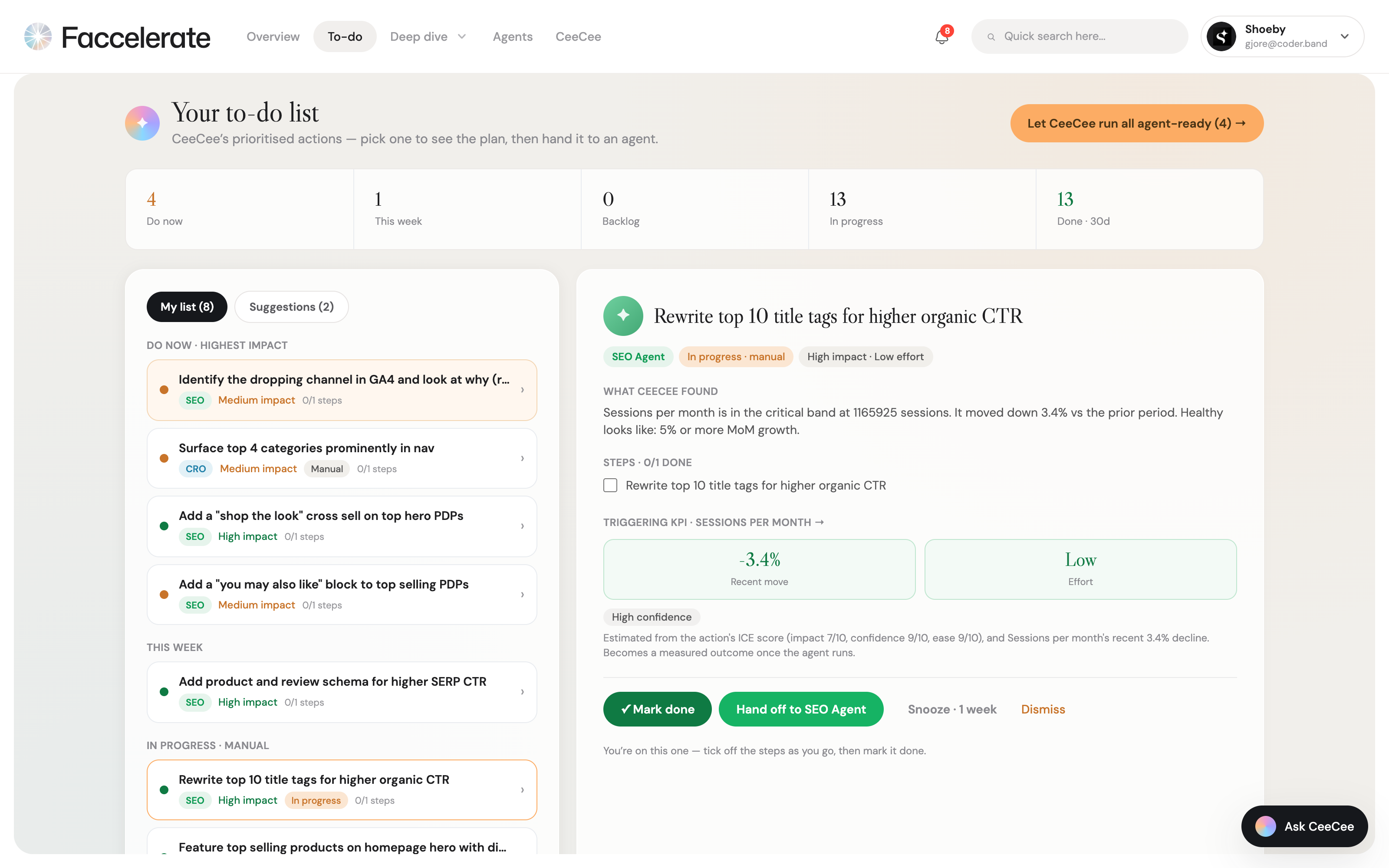Filter by the In progress stat card
Viewport: 1389px width, 868px height.
point(922,209)
